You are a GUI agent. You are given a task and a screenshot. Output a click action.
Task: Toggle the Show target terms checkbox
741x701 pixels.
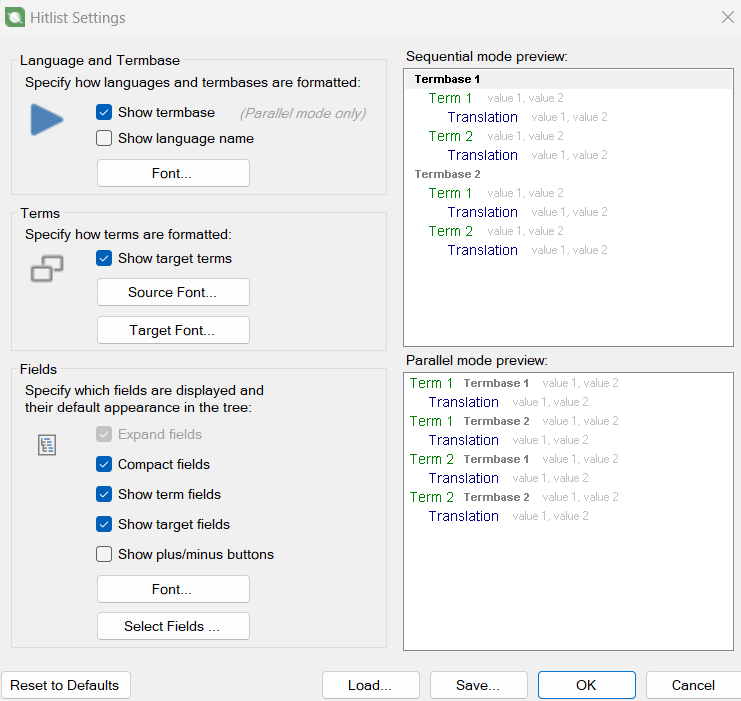tap(104, 259)
